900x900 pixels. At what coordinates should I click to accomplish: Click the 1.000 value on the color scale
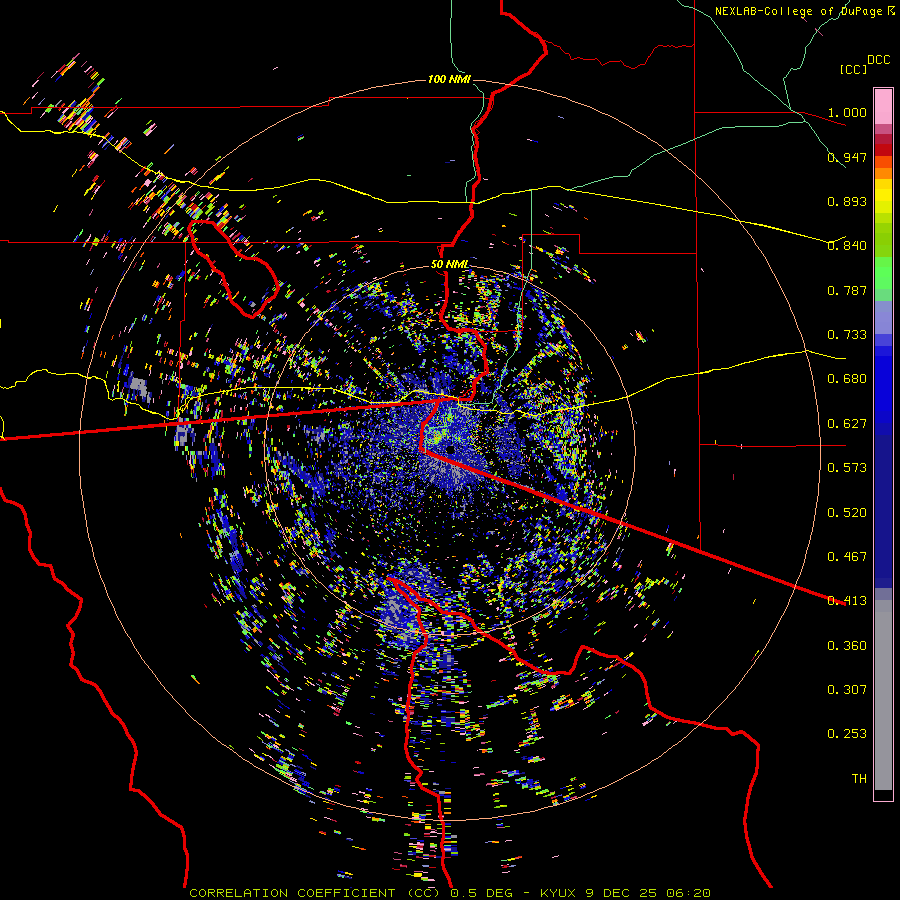[847, 112]
